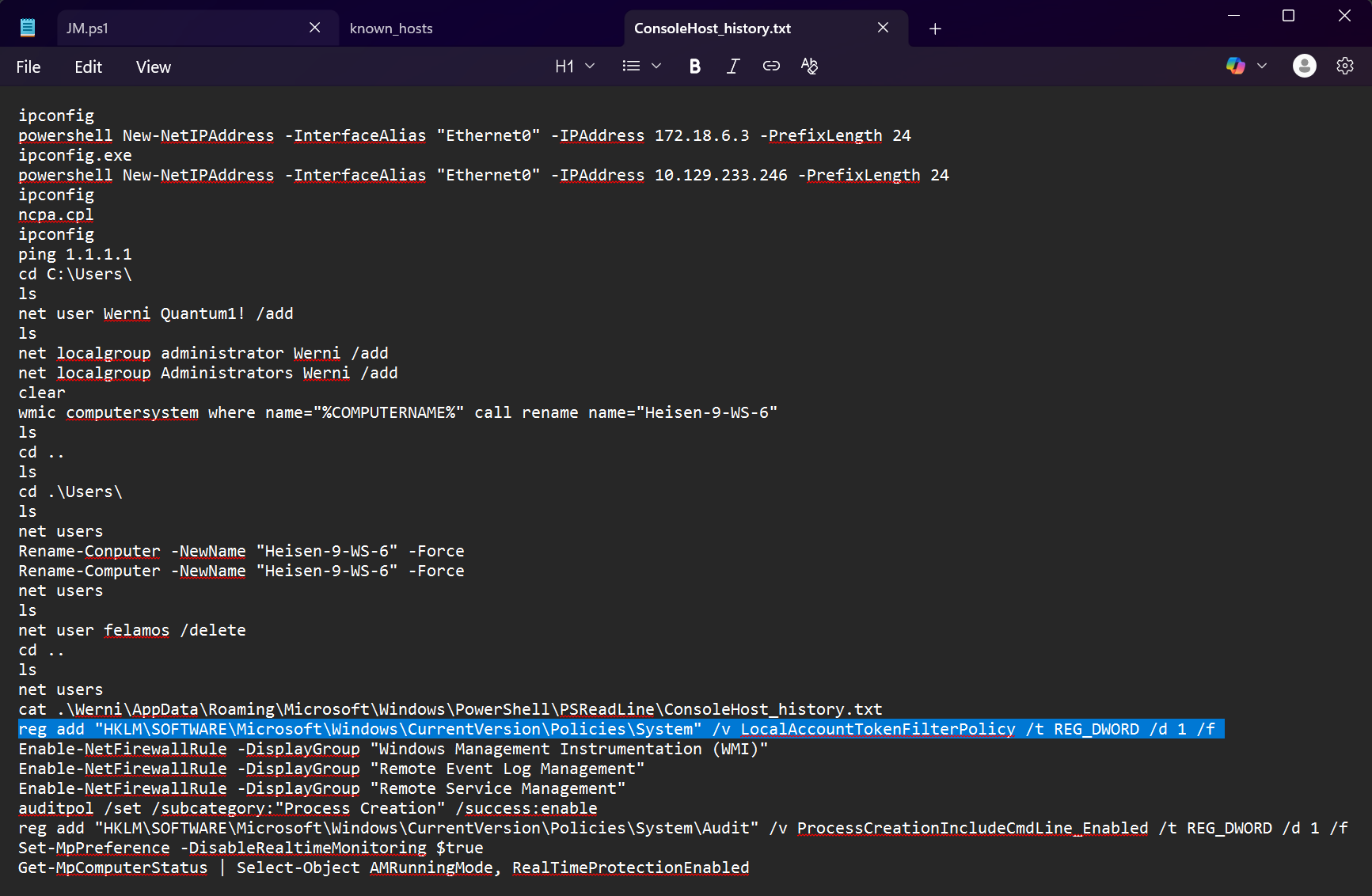Open the Edit menu

[x=88, y=66]
